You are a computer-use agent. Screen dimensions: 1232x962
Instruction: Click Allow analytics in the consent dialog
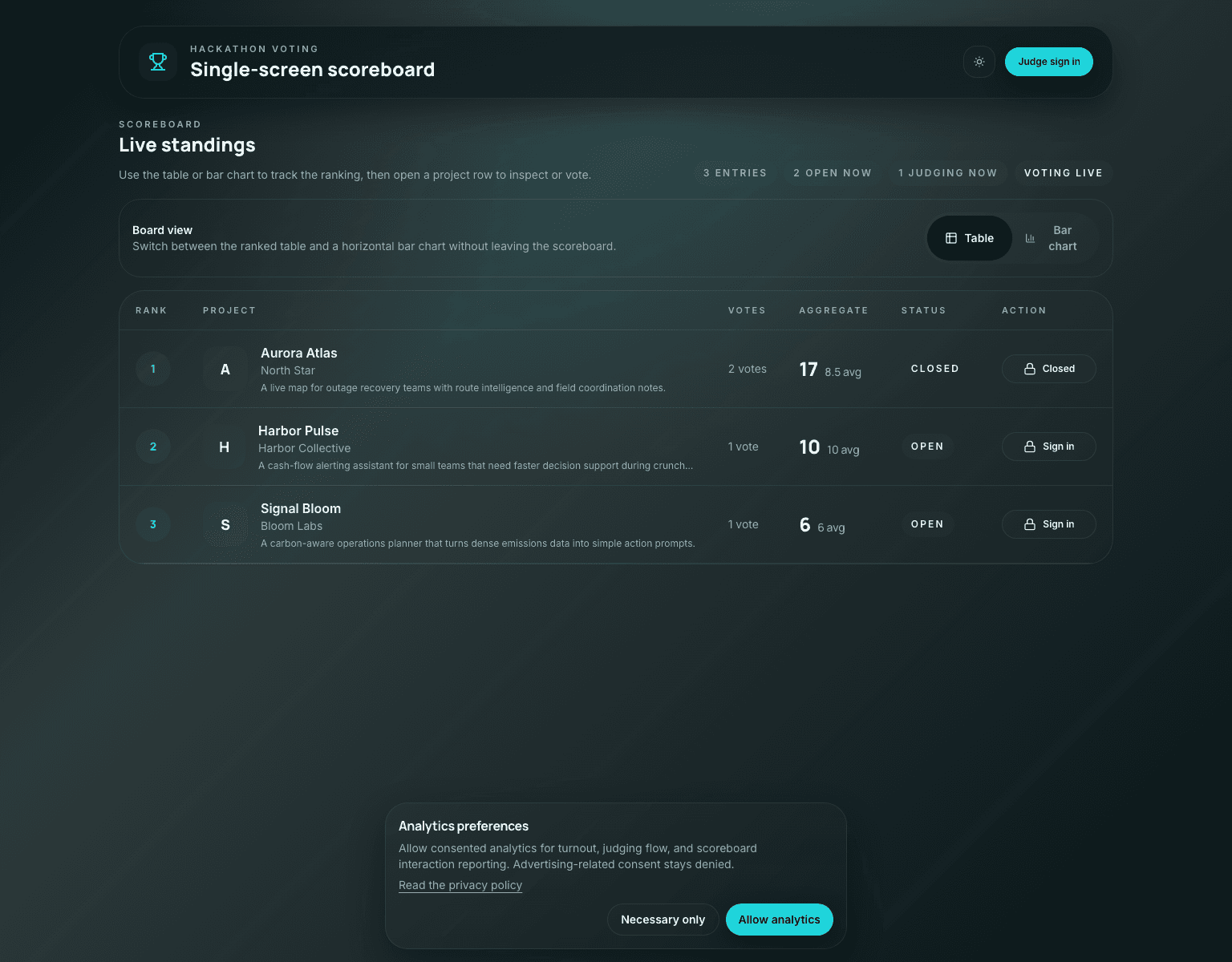click(x=779, y=920)
